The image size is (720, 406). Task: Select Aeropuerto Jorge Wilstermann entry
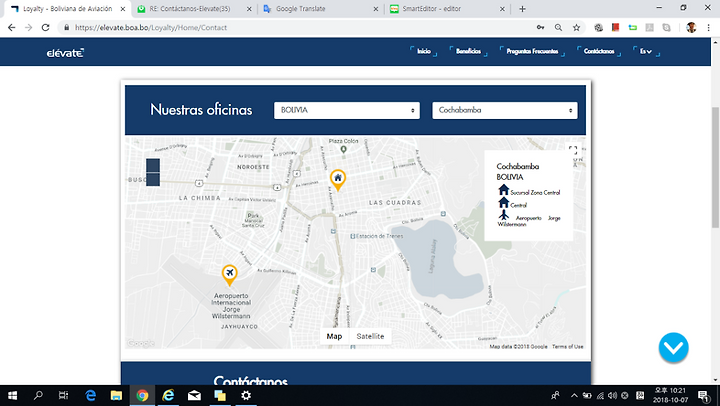pyautogui.click(x=529, y=219)
